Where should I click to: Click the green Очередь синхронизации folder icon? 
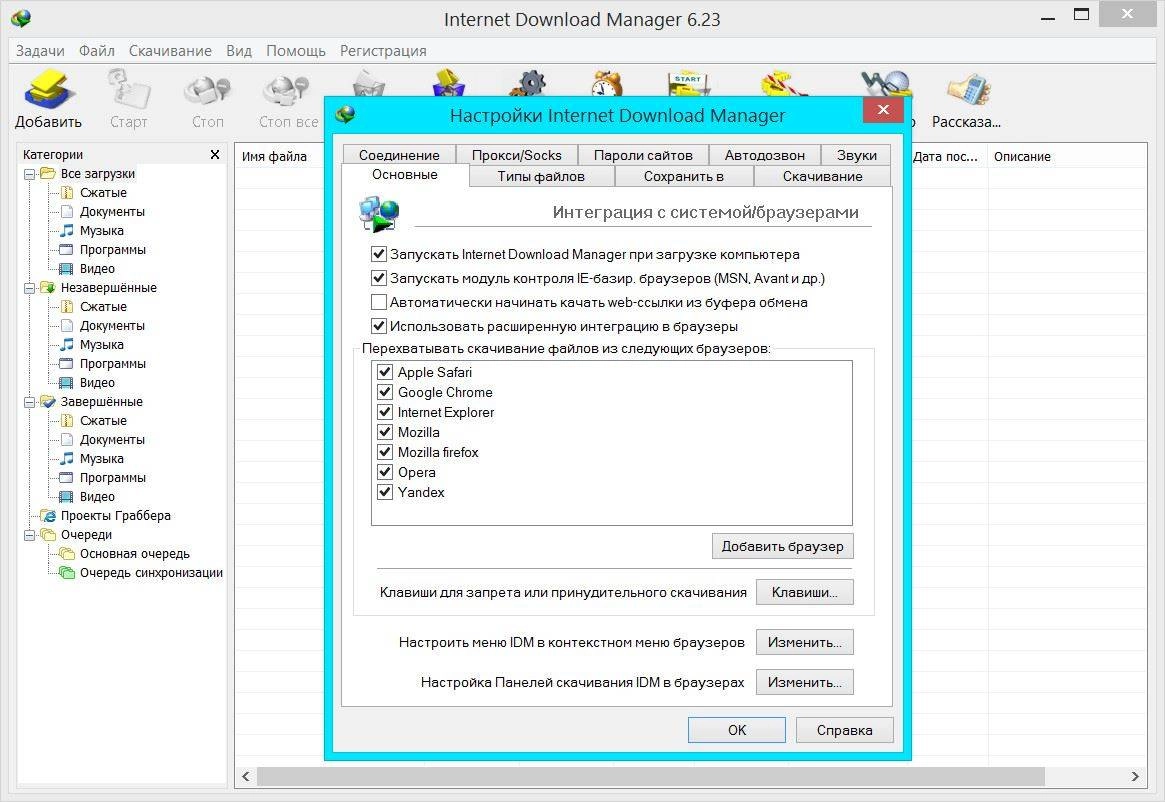click(x=67, y=572)
